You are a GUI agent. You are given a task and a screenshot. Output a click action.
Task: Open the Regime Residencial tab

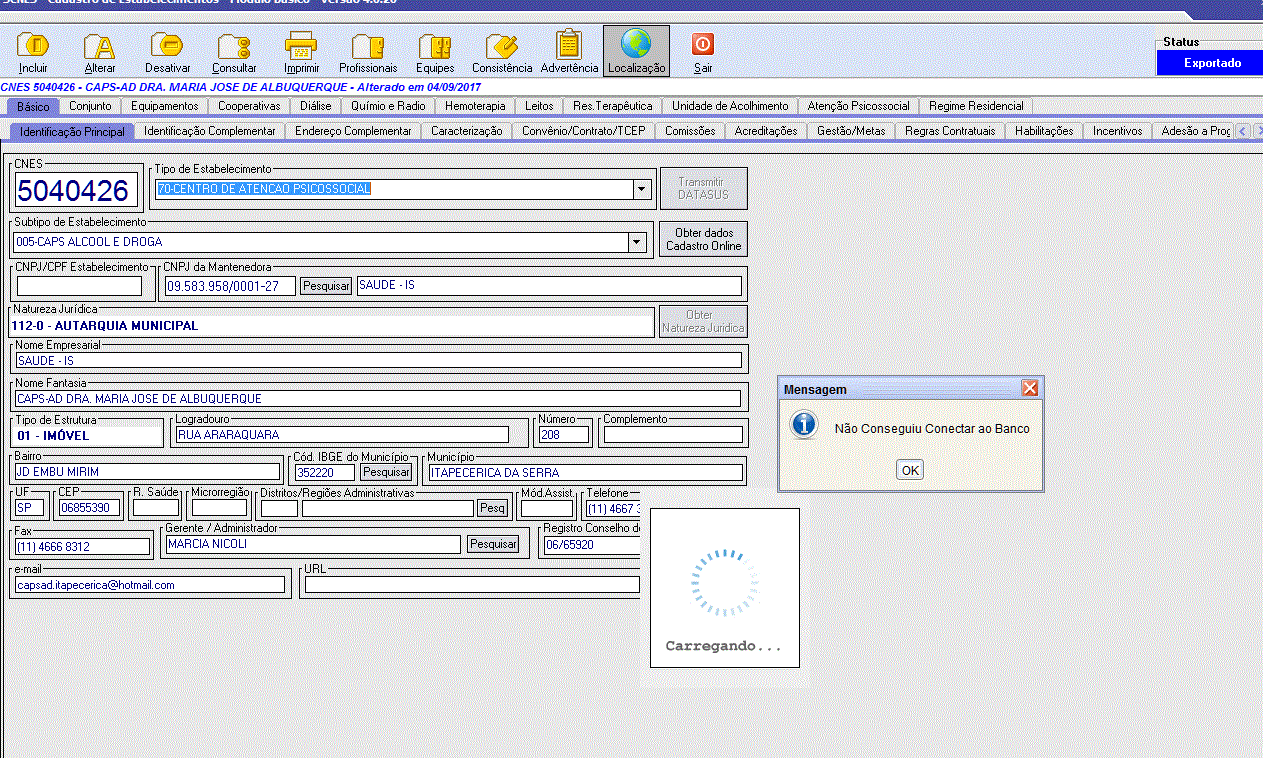(x=976, y=106)
